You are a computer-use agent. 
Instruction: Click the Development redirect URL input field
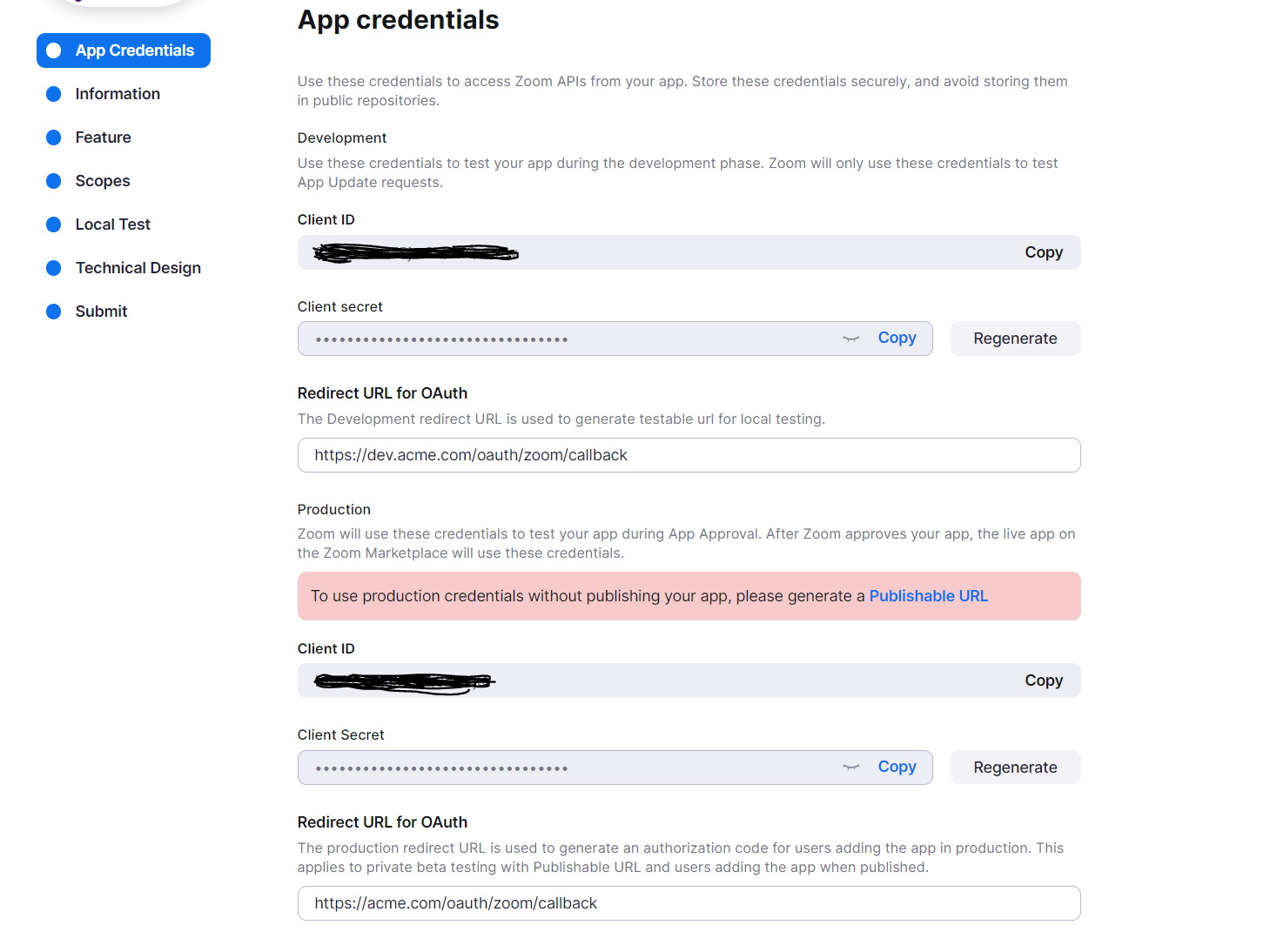coord(689,455)
